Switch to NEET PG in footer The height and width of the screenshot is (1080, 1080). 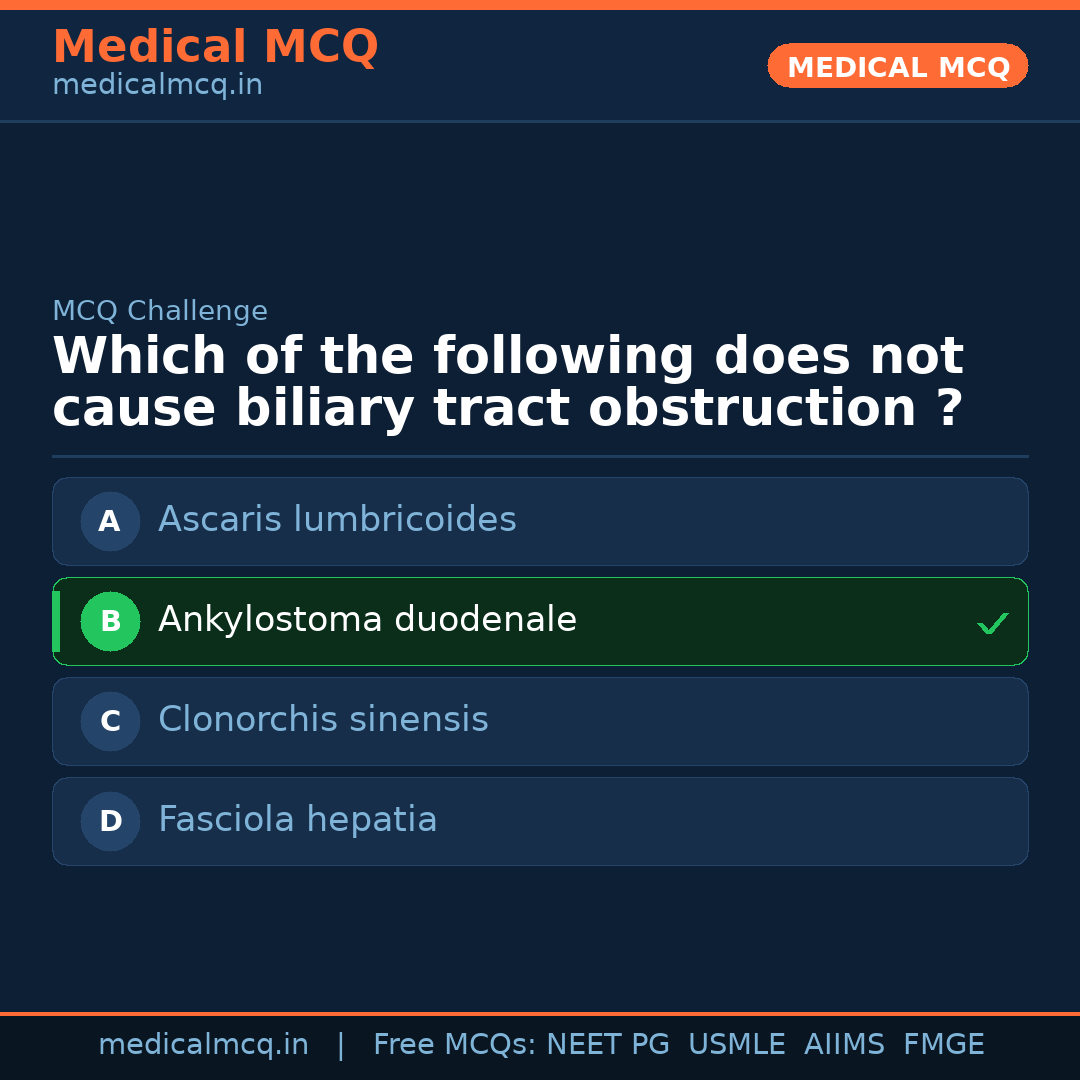click(x=607, y=1043)
